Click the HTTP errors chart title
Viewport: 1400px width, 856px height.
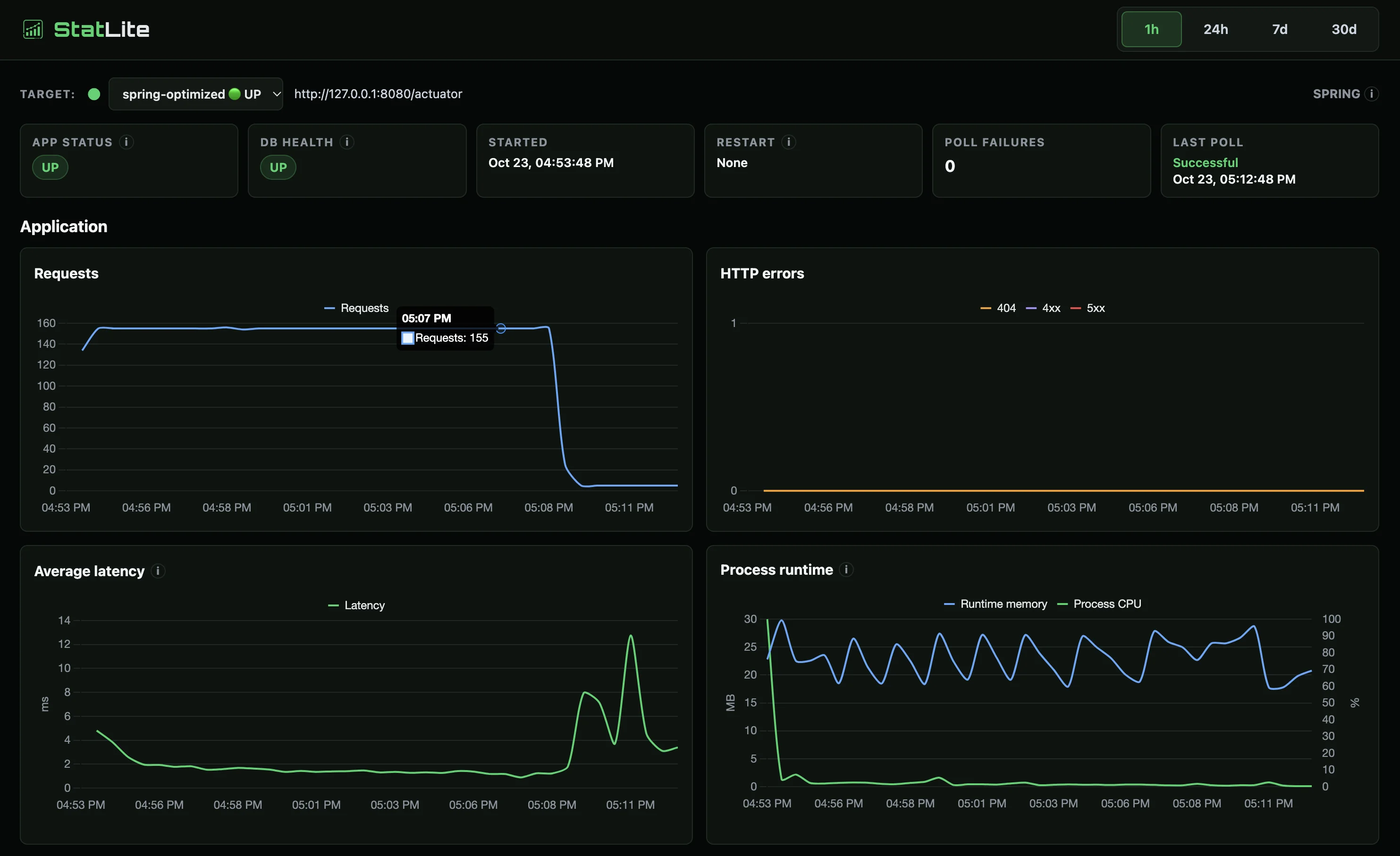click(762, 273)
